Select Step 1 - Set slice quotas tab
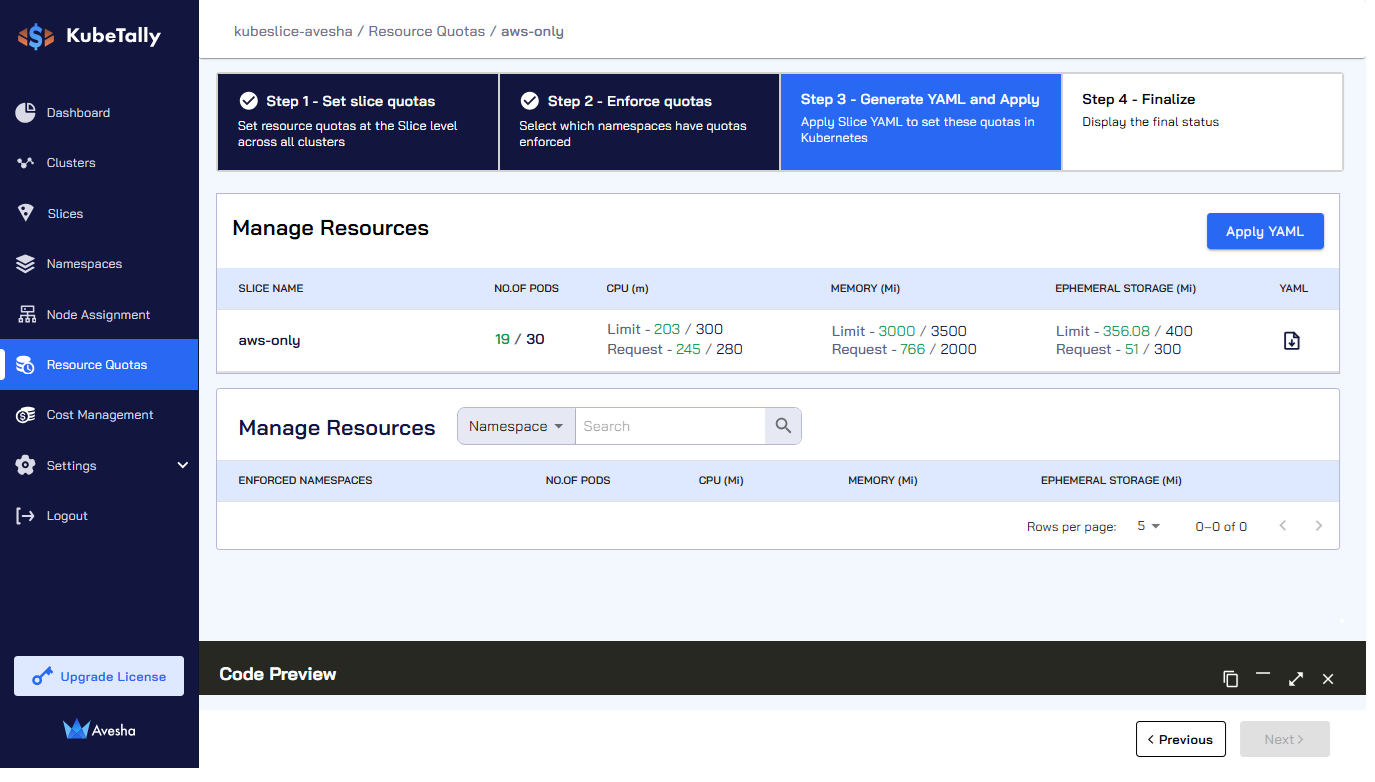Screen dimensions: 1375x782 pos(358,122)
